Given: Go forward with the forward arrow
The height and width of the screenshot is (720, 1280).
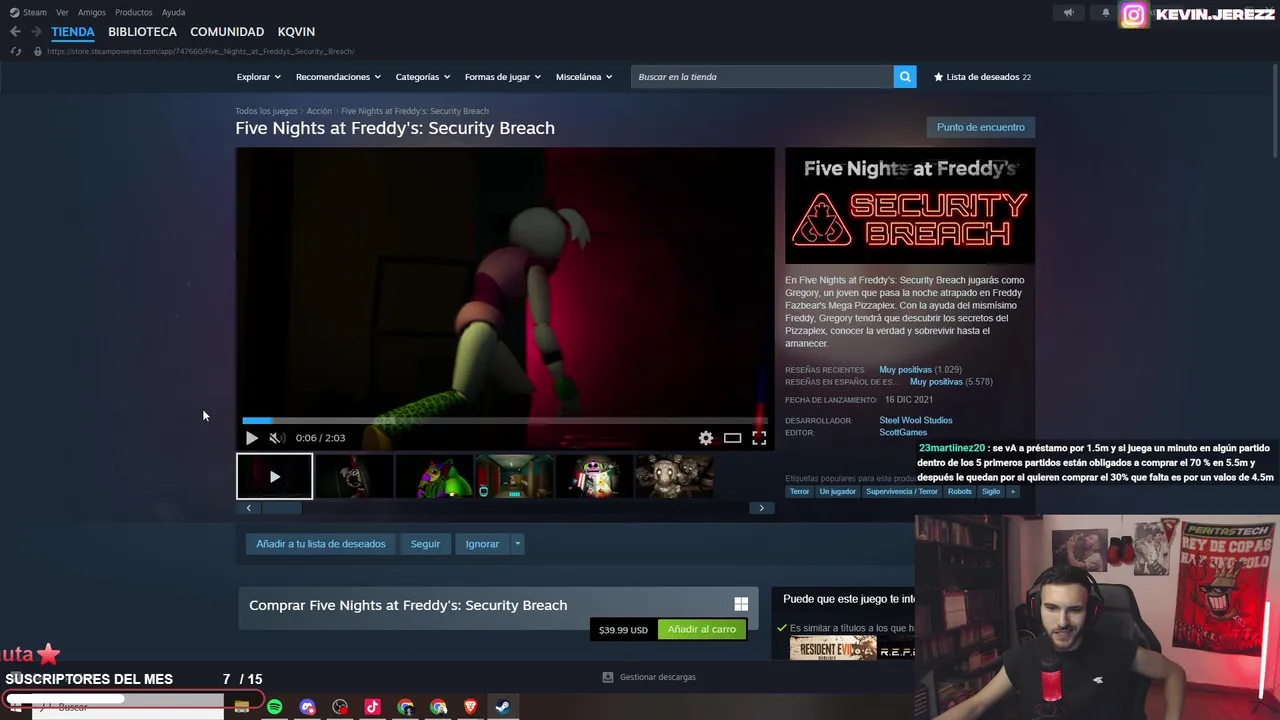Looking at the screenshot, I should click(x=36, y=32).
